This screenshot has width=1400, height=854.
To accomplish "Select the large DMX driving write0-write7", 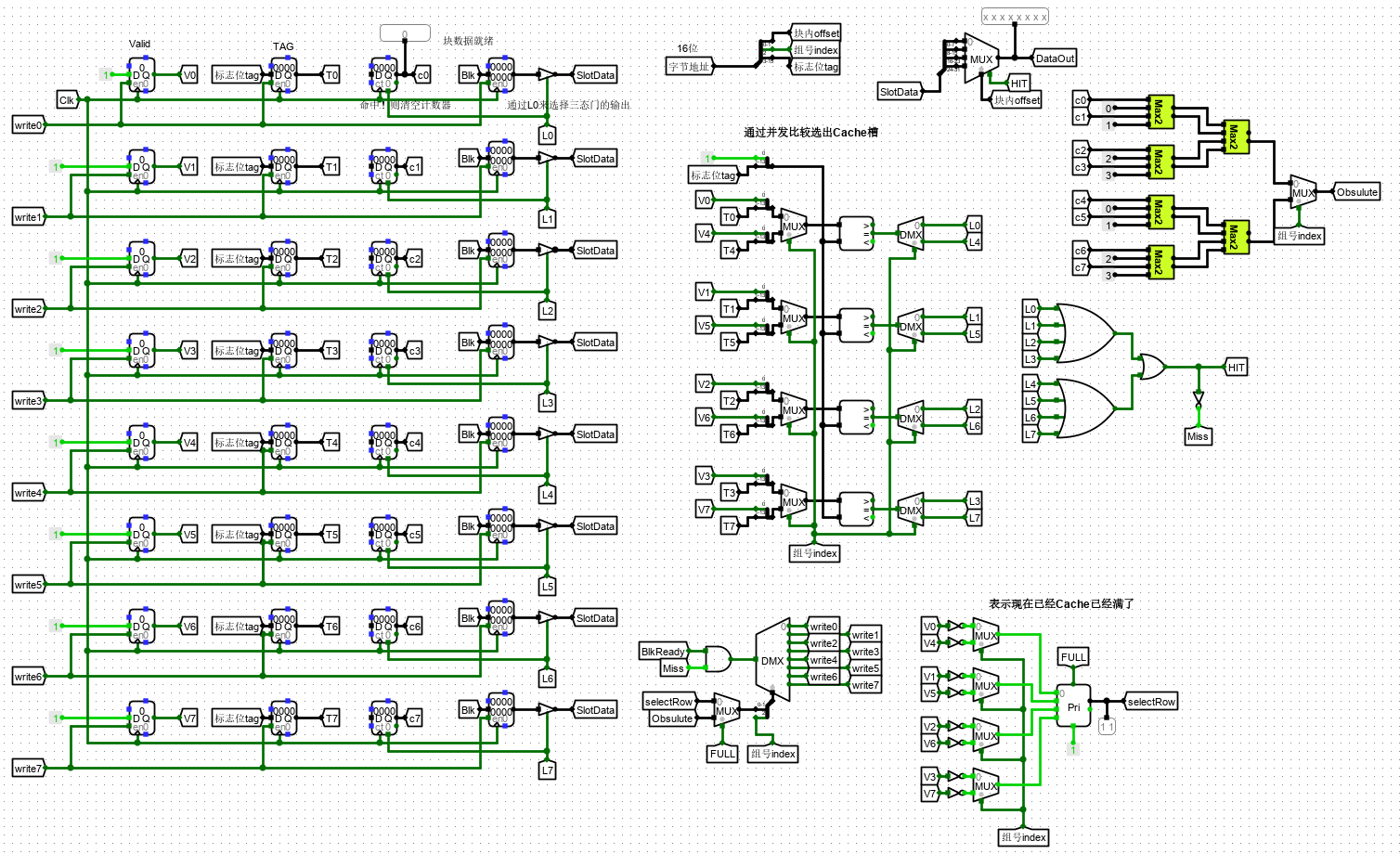I will click(772, 660).
